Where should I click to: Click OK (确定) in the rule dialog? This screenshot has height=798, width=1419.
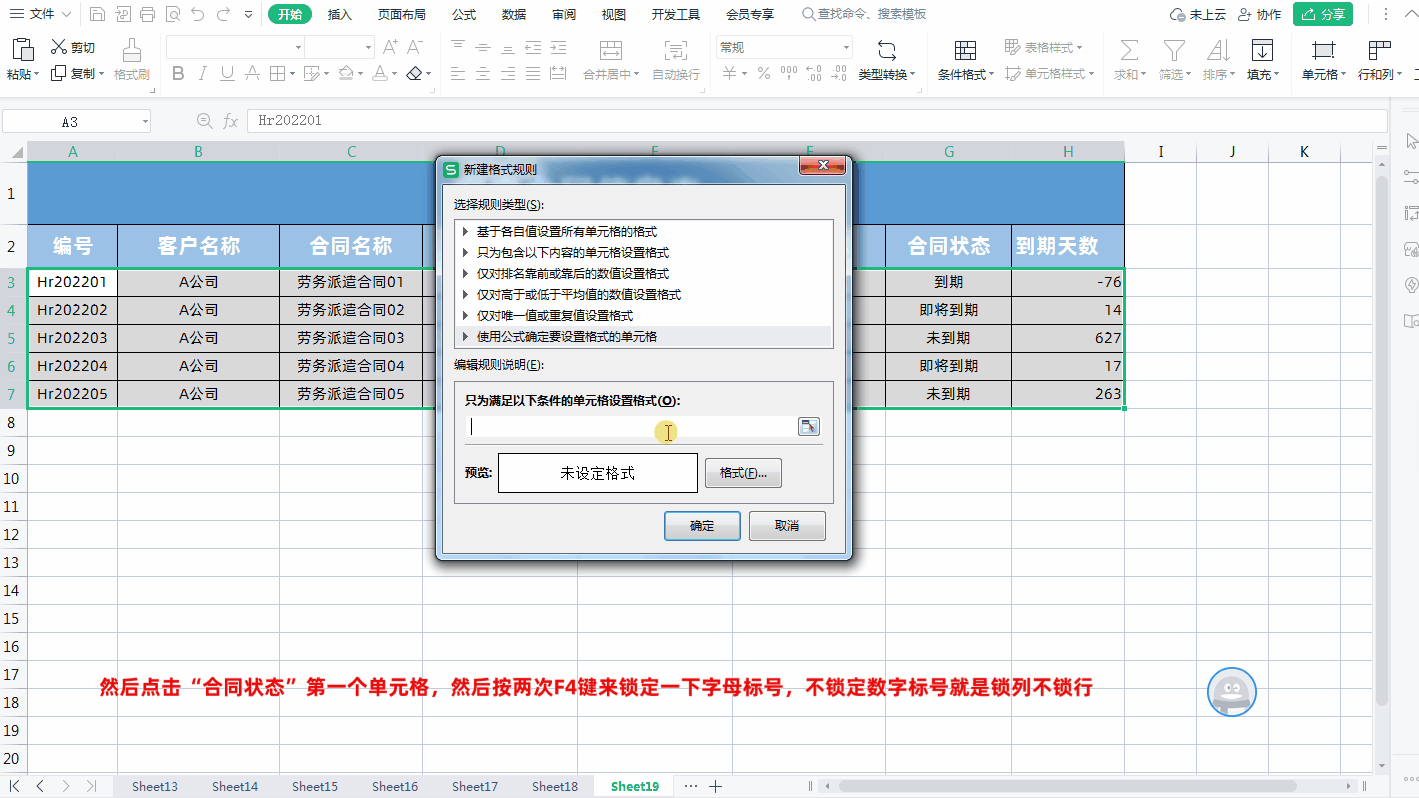tap(702, 525)
